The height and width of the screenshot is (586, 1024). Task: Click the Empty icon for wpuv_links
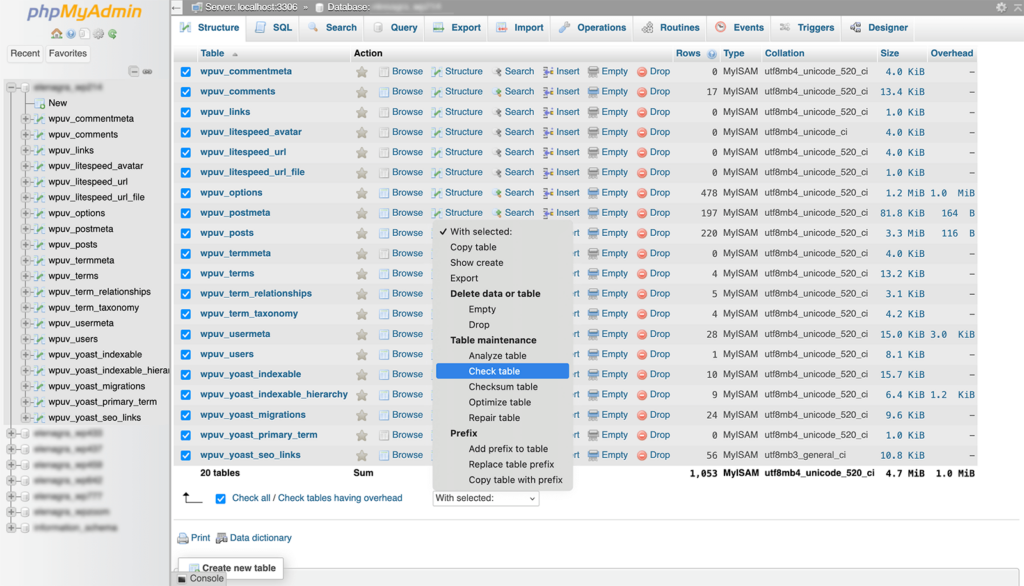point(593,112)
